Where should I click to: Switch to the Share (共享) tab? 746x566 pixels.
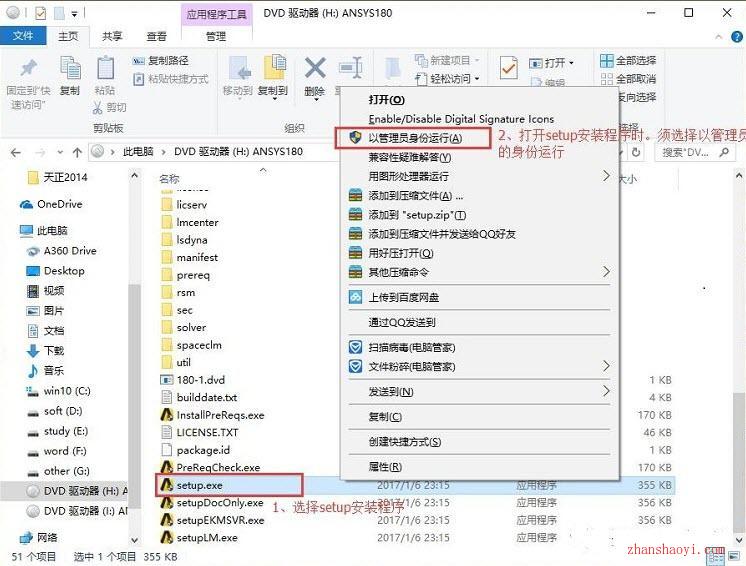coord(112,36)
